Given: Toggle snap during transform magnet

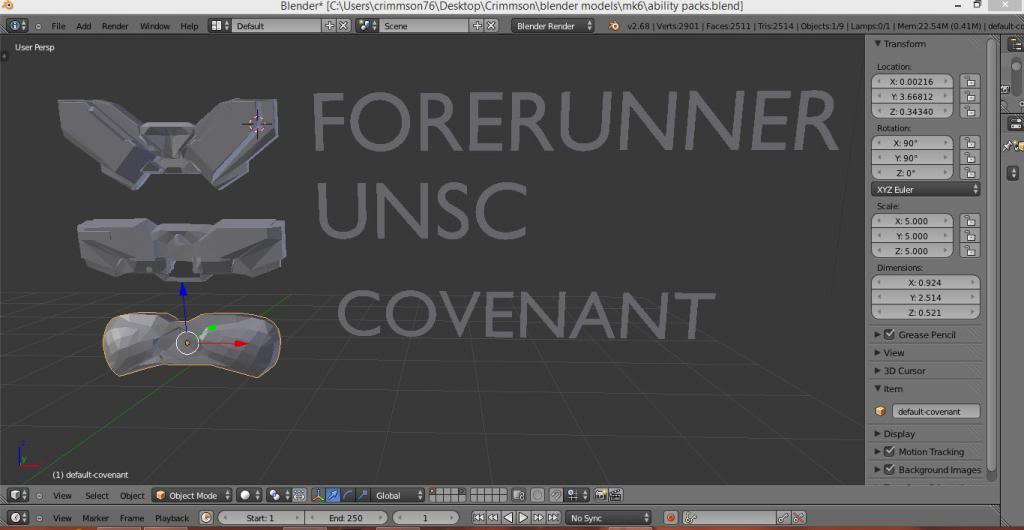Looking at the screenshot, I should point(556,495).
